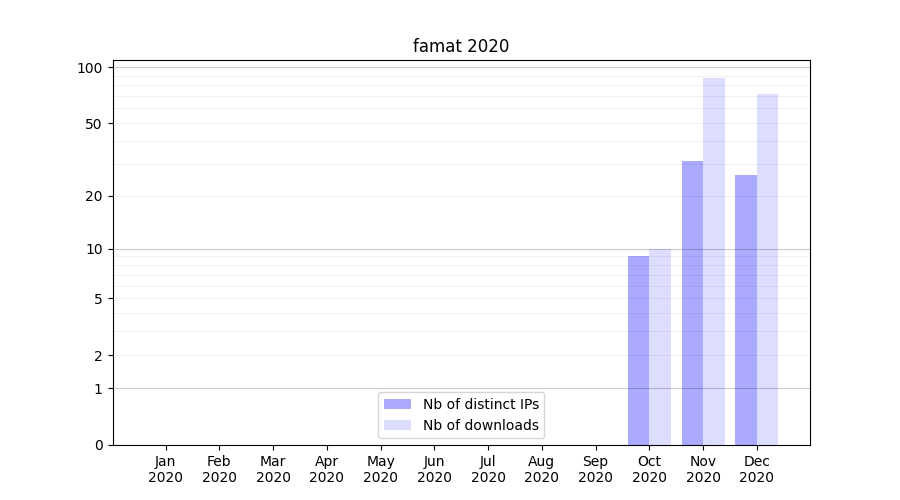Click the 50 tick on the y-axis

95,124
